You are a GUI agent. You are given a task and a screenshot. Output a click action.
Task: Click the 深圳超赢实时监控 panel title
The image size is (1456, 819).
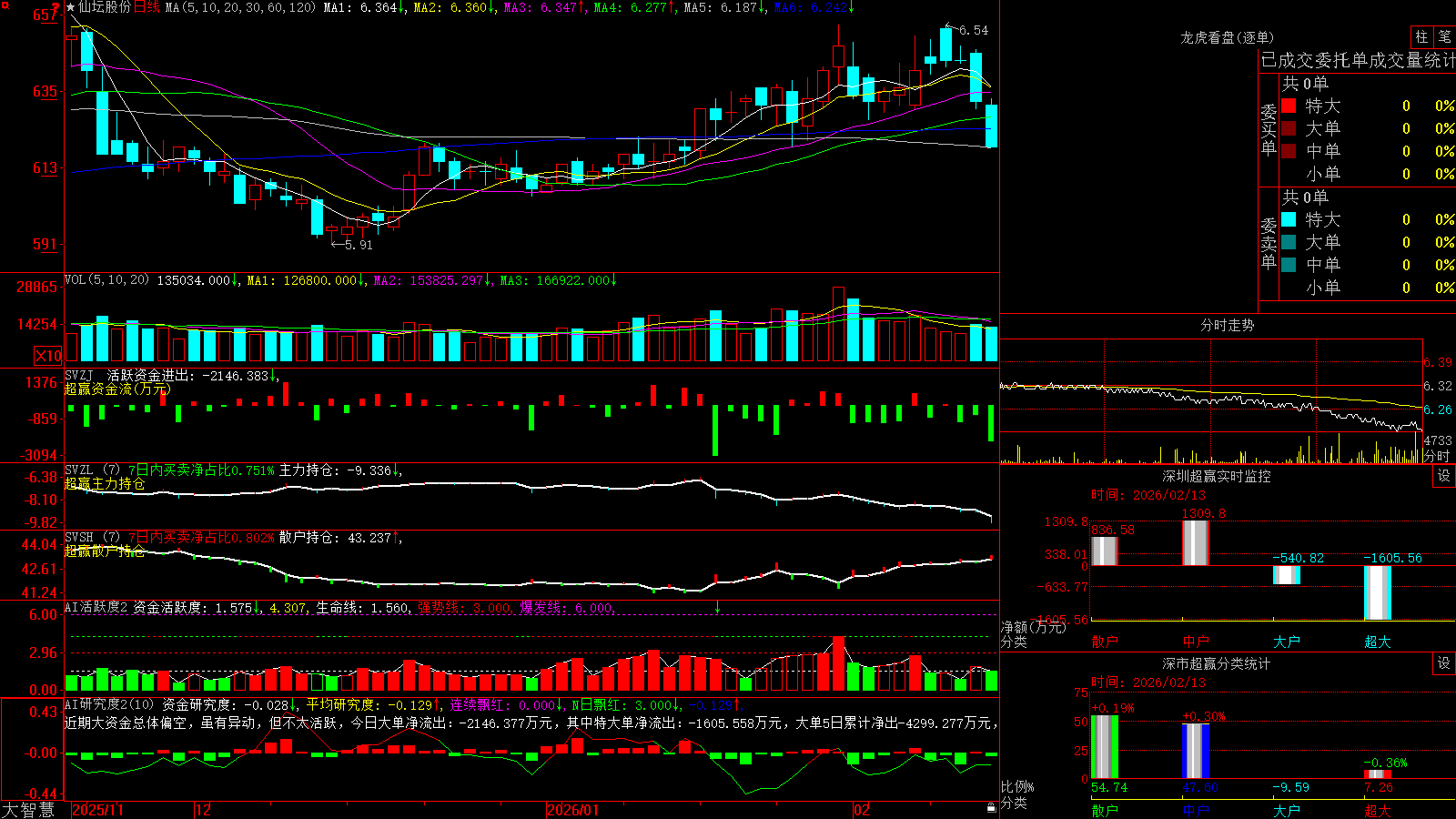click(x=1217, y=476)
